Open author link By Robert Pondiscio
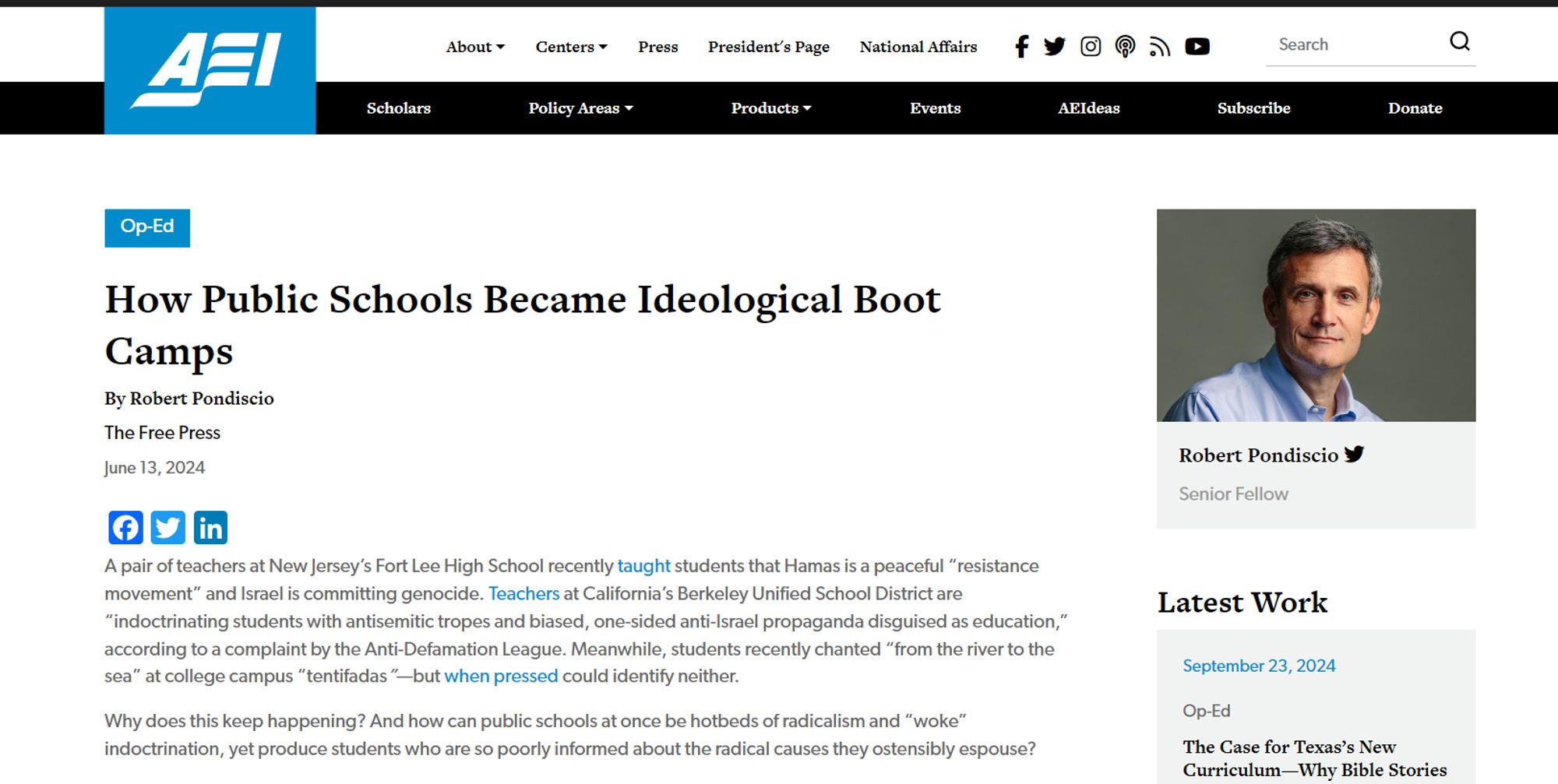Image resolution: width=1558 pixels, height=784 pixels. tap(189, 399)
